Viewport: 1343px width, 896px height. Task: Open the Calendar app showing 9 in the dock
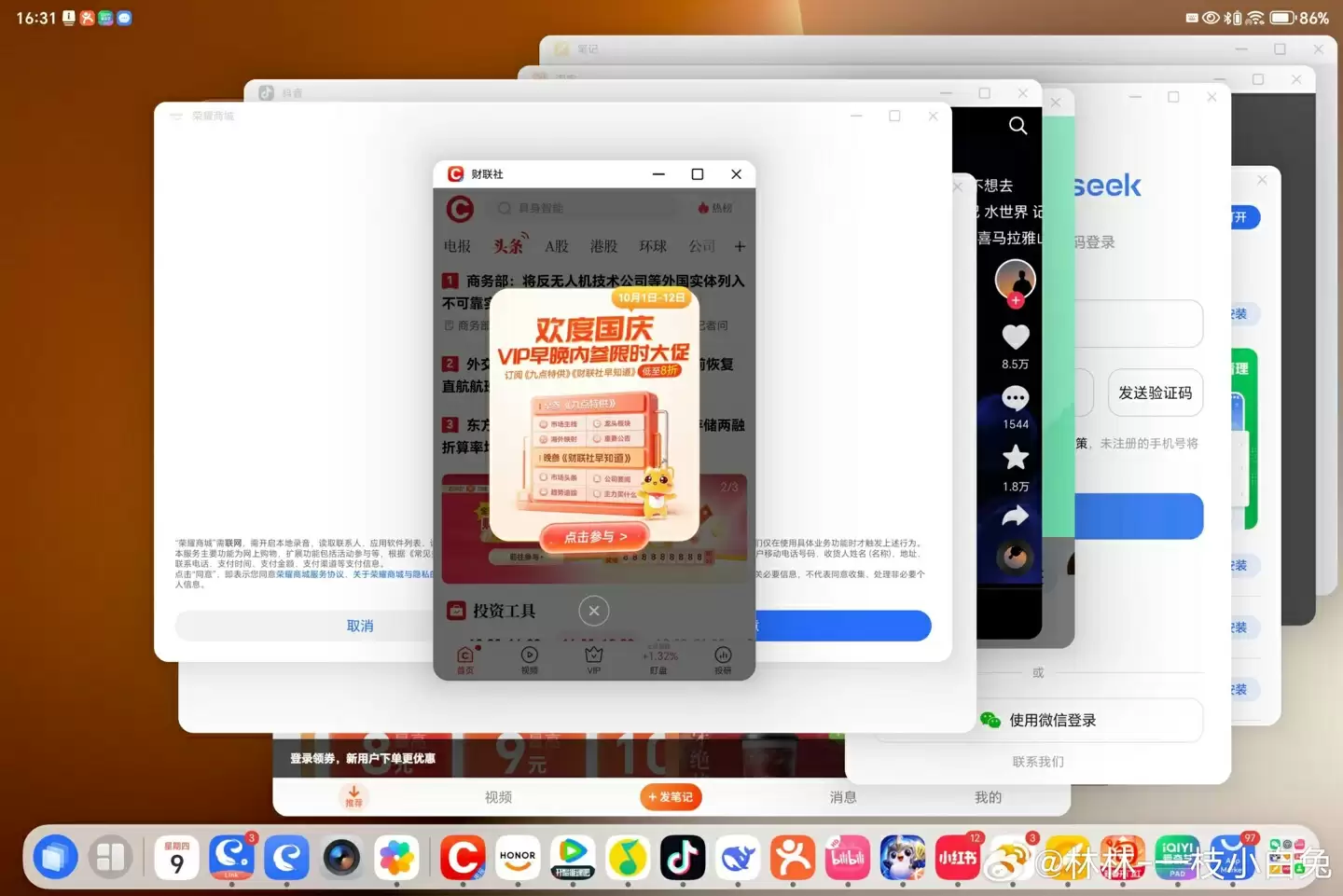[x=176, y=857]
